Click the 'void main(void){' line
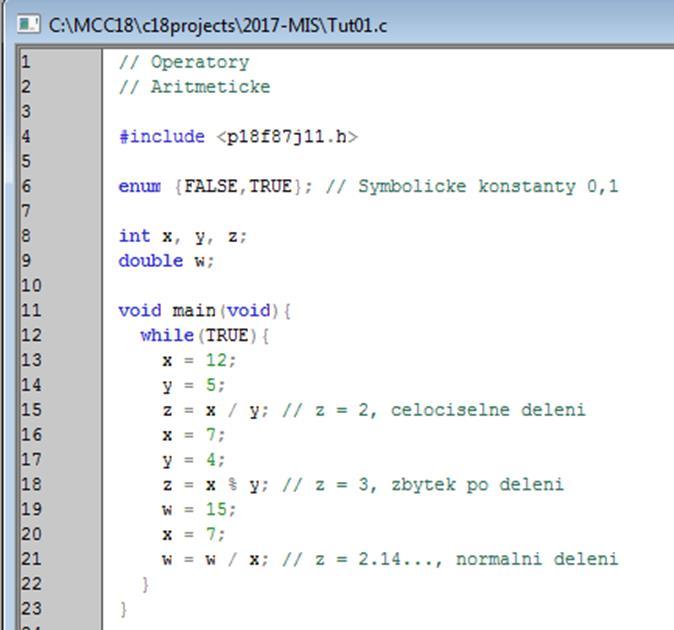674x630 pixels. [205, 311]
